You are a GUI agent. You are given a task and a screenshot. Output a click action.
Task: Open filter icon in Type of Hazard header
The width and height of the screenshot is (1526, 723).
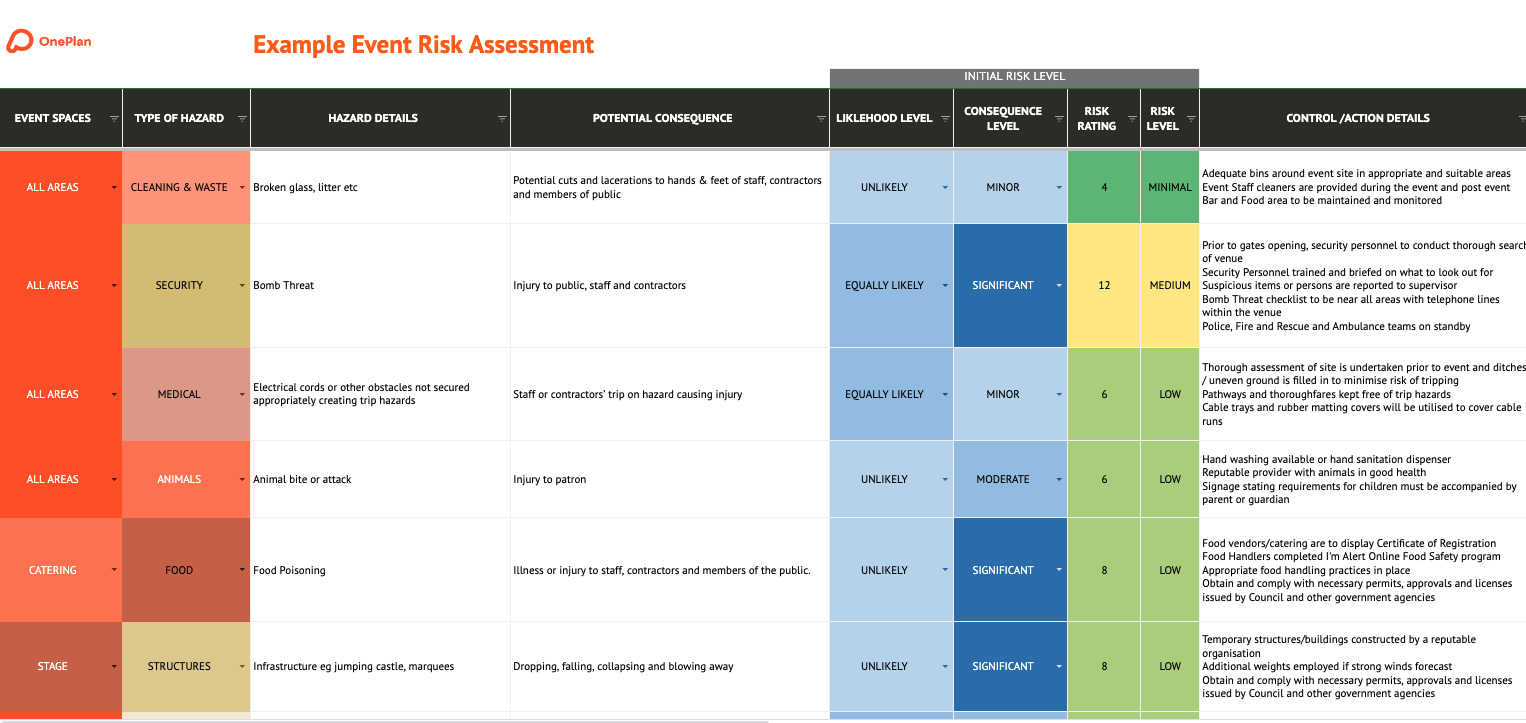pyautogui.click(x=242, y=118)
